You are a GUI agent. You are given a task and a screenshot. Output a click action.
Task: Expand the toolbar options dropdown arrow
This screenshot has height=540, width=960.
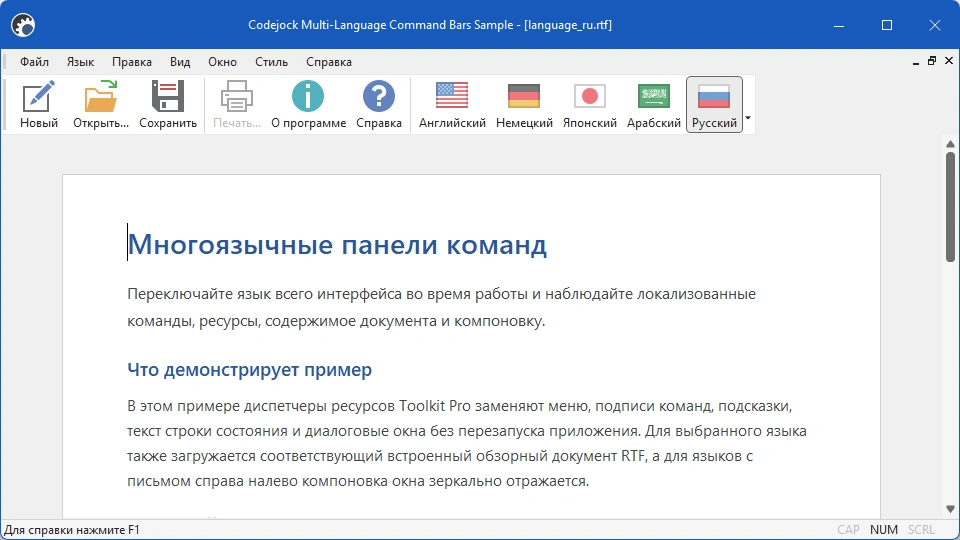748,118
